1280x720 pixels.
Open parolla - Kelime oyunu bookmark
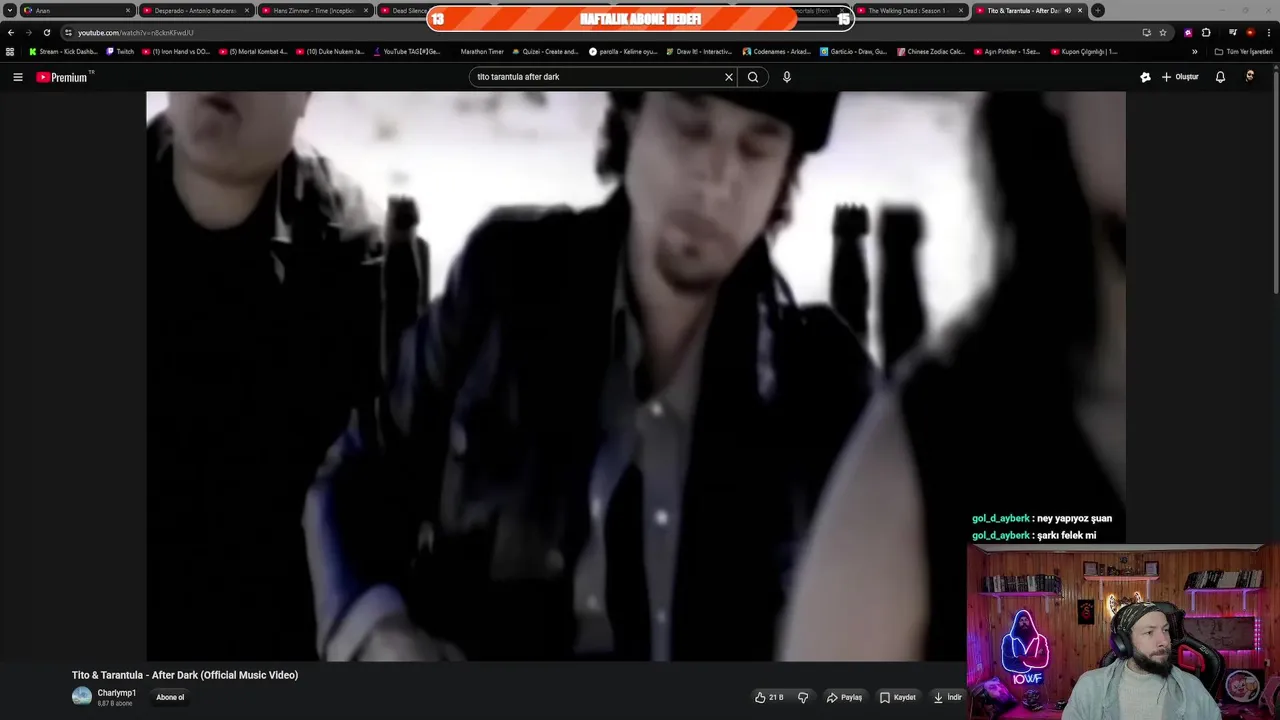pyautogui.click(x=623, y=52)
